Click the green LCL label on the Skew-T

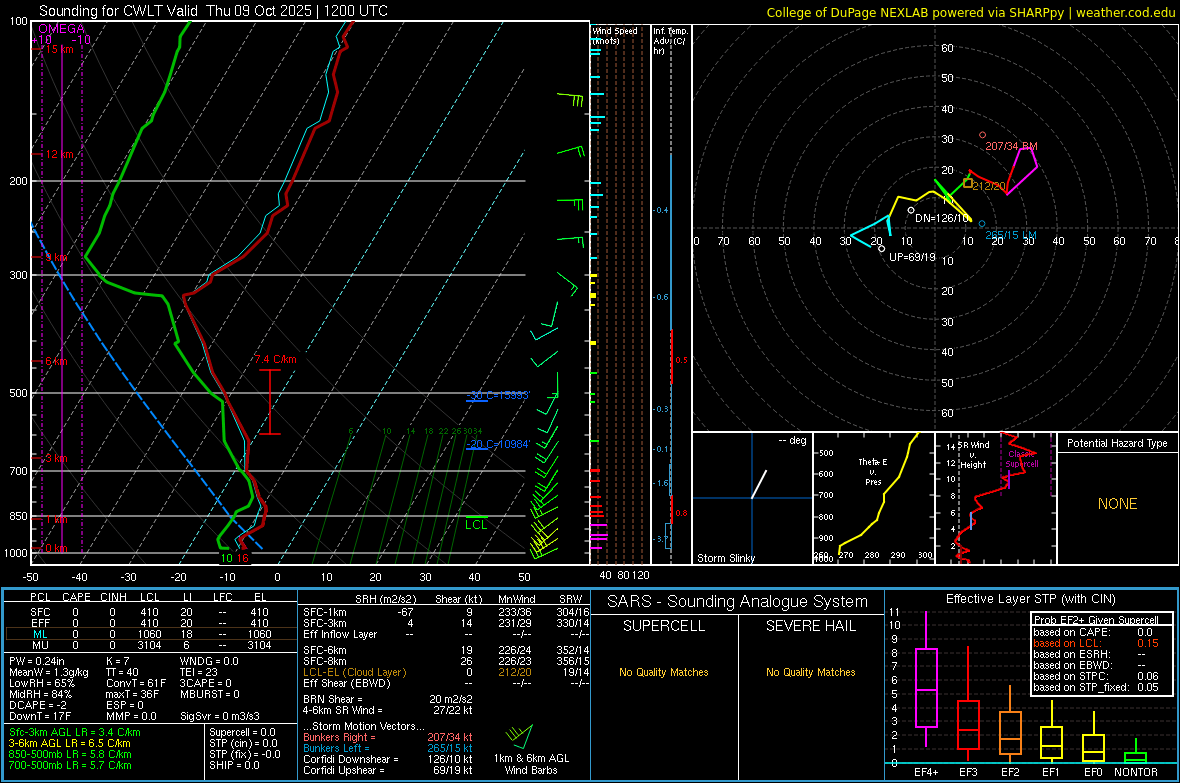[x=476, y=525]
